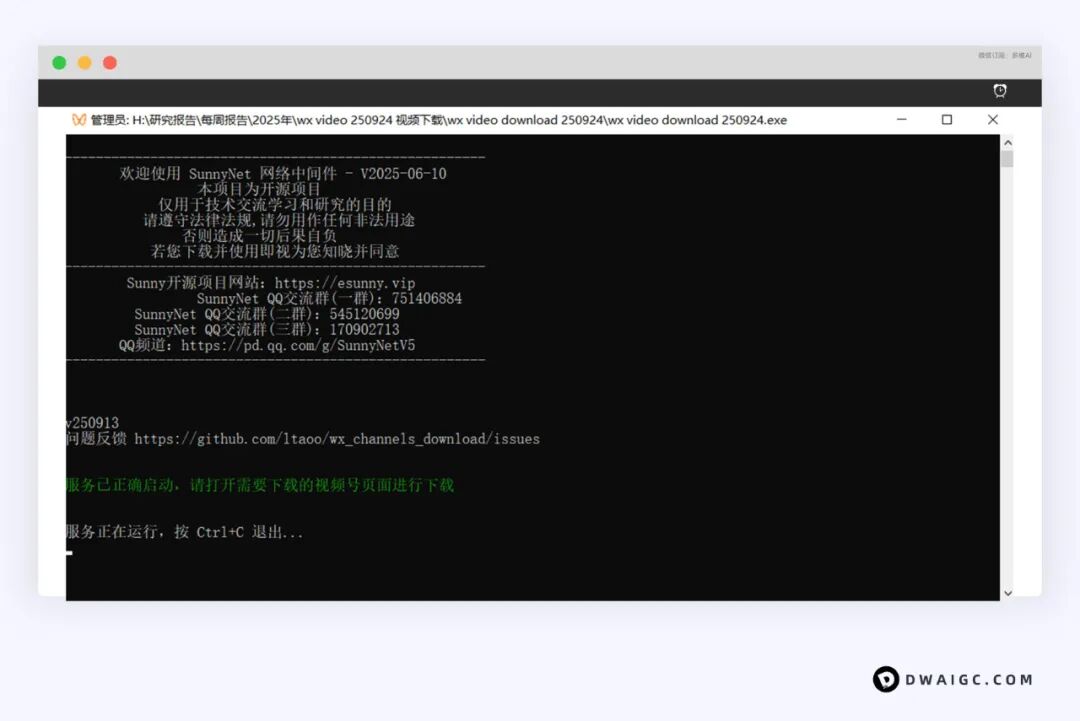Image resolution: width=1080 pixels, height=721 pixels.
Task: Minimize the wx video download console window
Action: [x=901, y=120]
